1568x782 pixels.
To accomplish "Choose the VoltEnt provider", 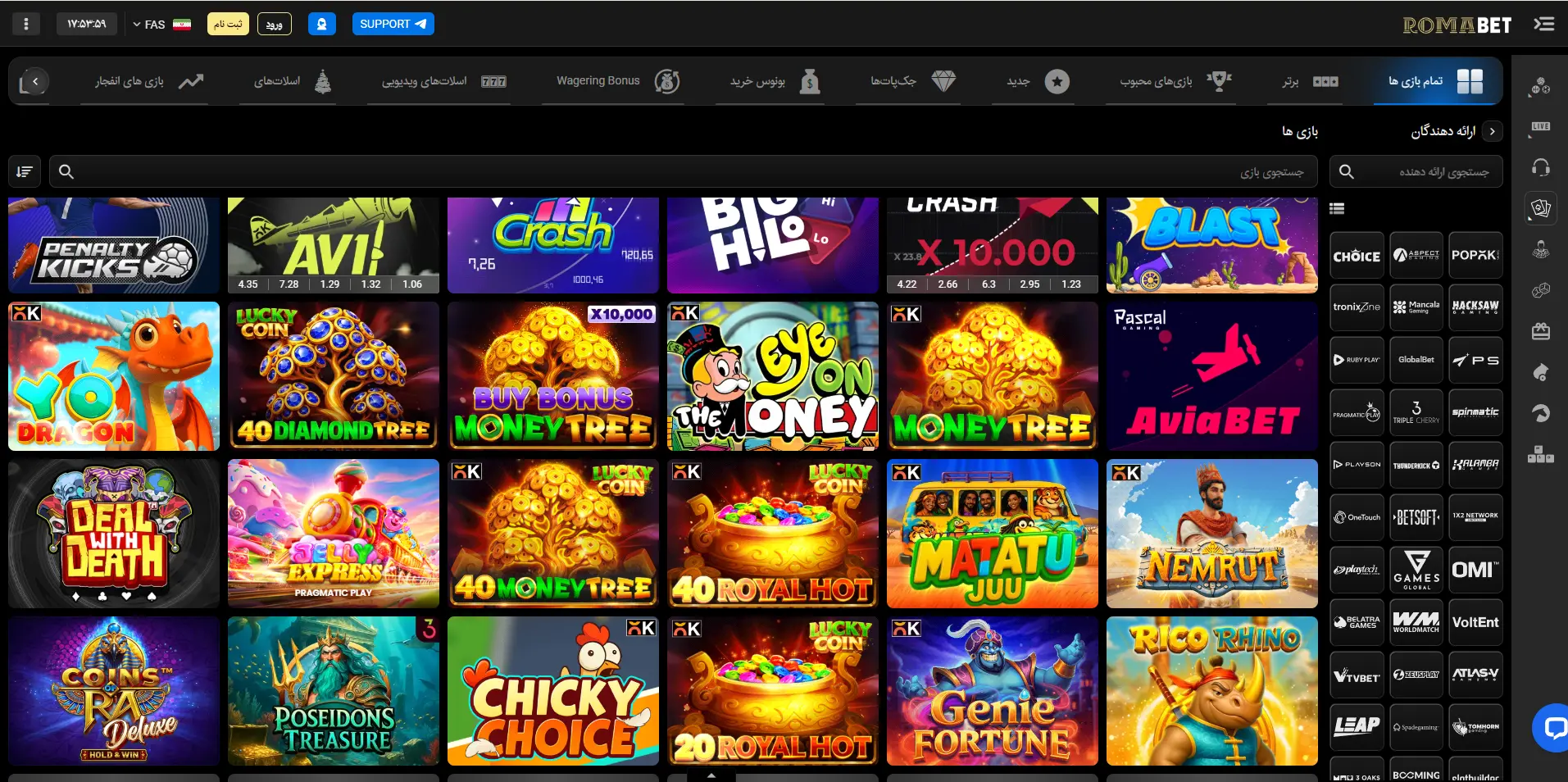I will (1475, 622).
